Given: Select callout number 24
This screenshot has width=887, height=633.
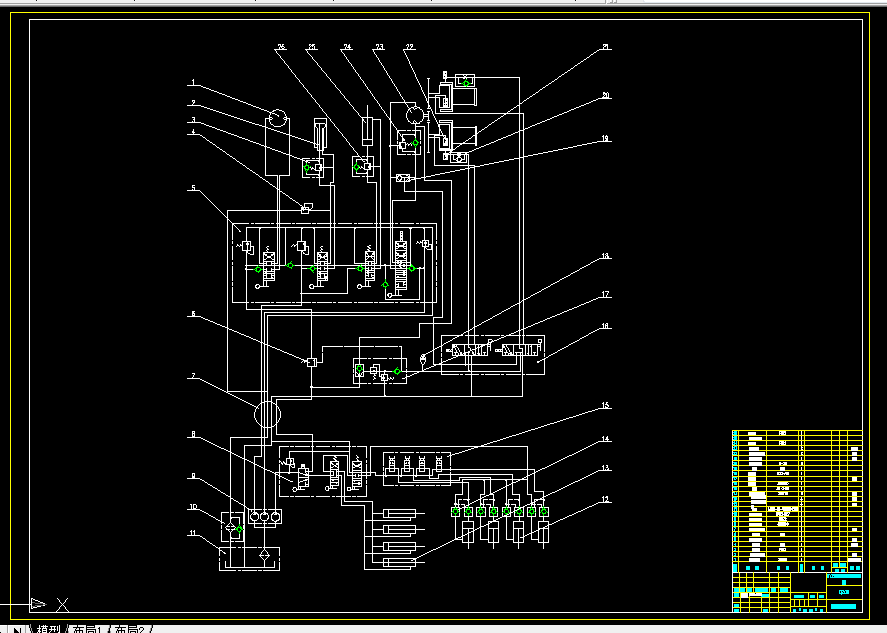Looking at the screenshot, I should pyautogui.click(x=347, y=47).
